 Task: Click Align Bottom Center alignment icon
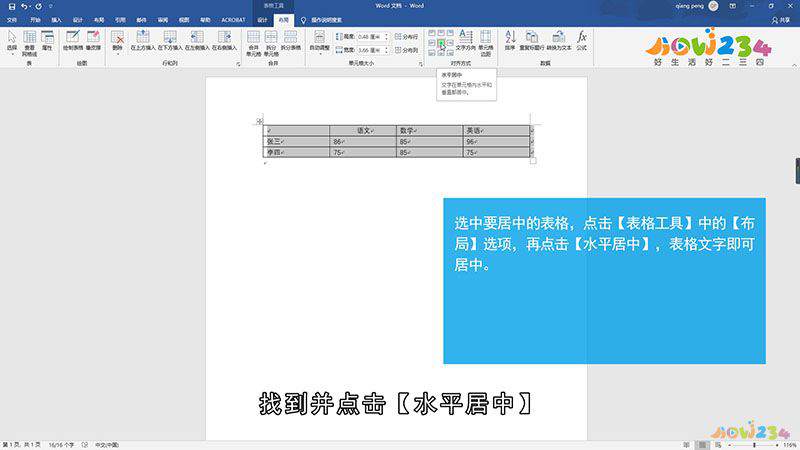coord(441,53)
